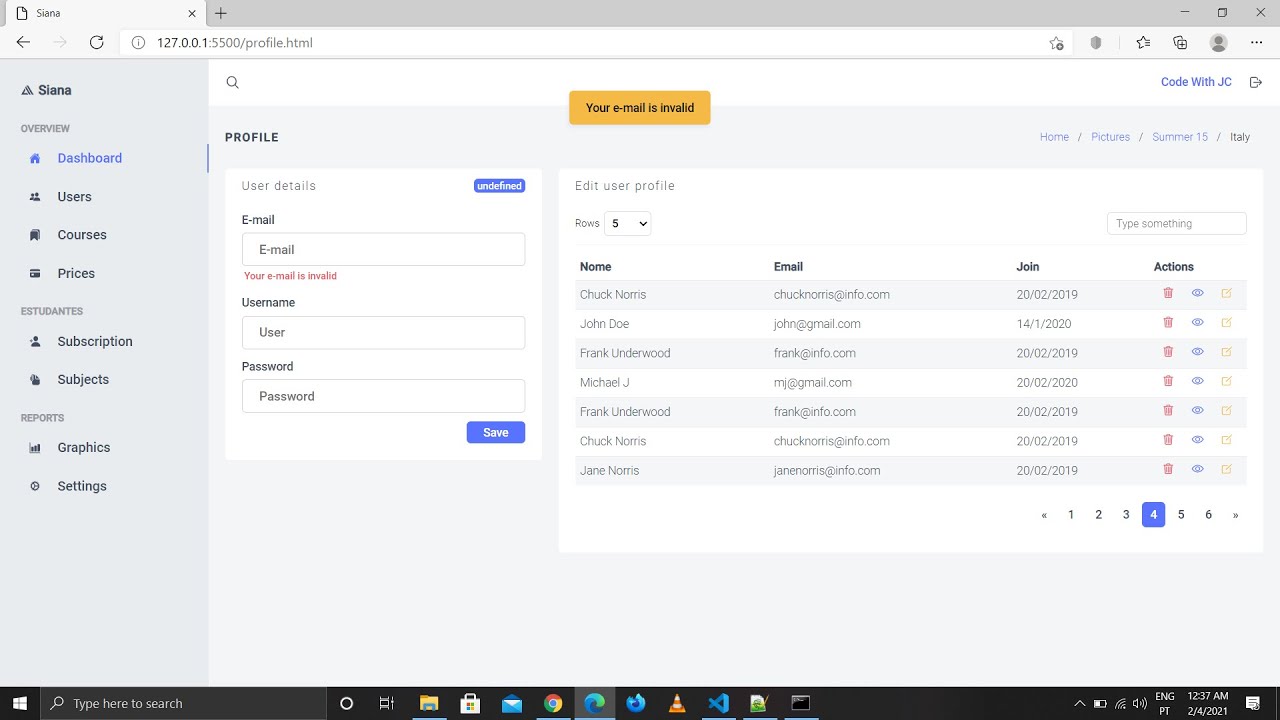Open the Rows count dropdown
This screenshot has height=720, width=1280.
(x=627, y=224)
